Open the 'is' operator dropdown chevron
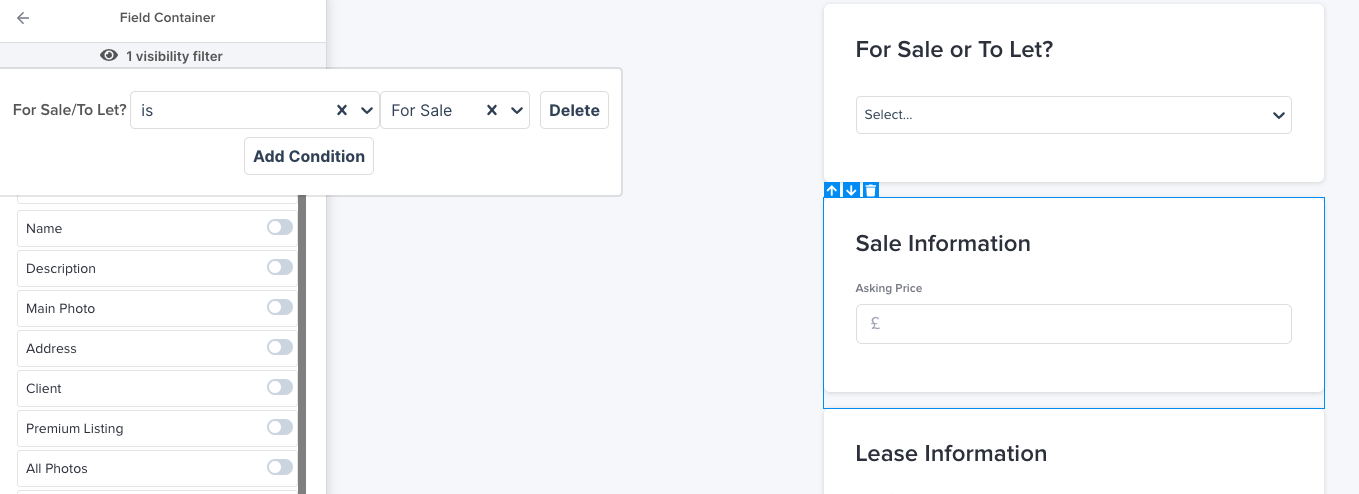Image resolution: width=1359 pixels, height=494 pixels. [x=366, y=110]
